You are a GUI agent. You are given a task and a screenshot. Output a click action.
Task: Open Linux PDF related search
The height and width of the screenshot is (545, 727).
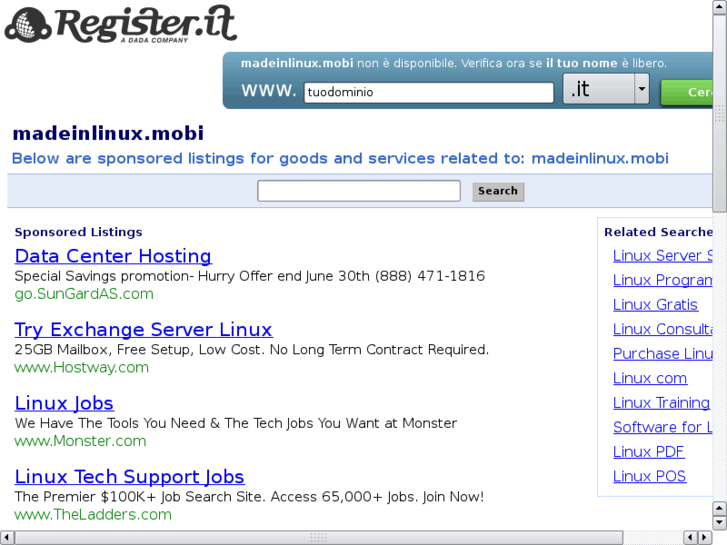coord(649,452)
